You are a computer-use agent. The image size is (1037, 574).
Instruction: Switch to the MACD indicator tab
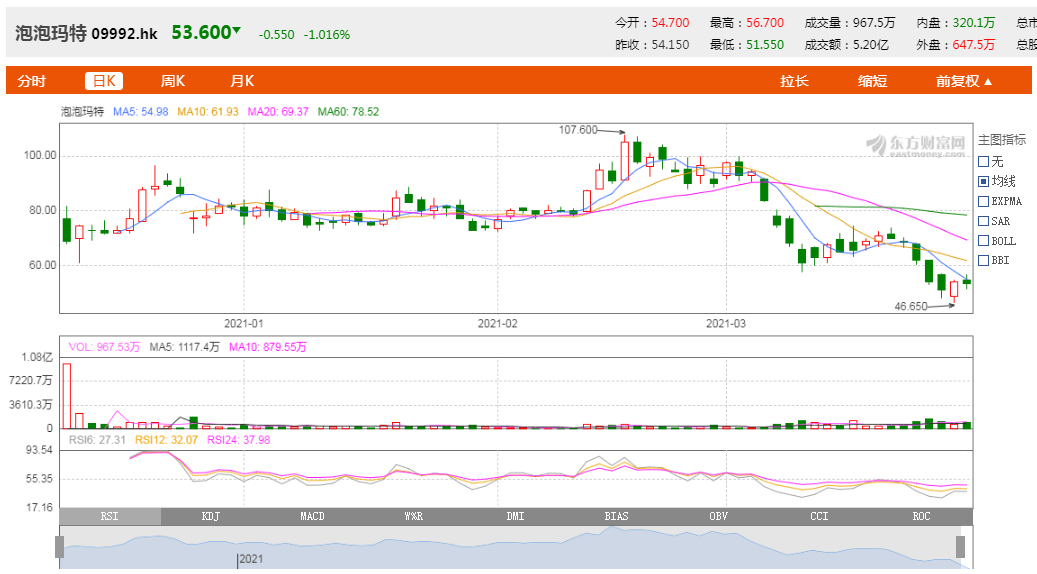pos(312,516)
